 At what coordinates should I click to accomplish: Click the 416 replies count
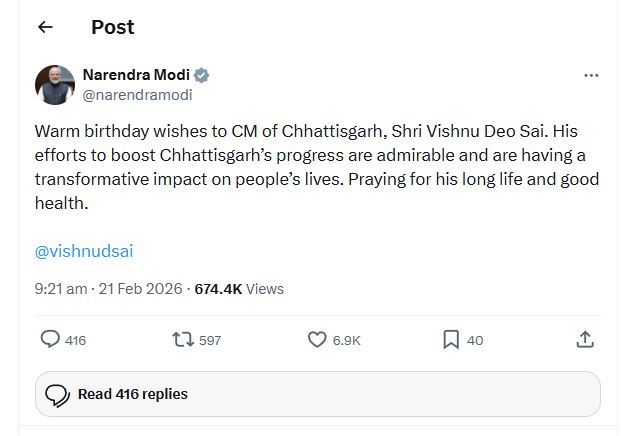coord(75,341)
